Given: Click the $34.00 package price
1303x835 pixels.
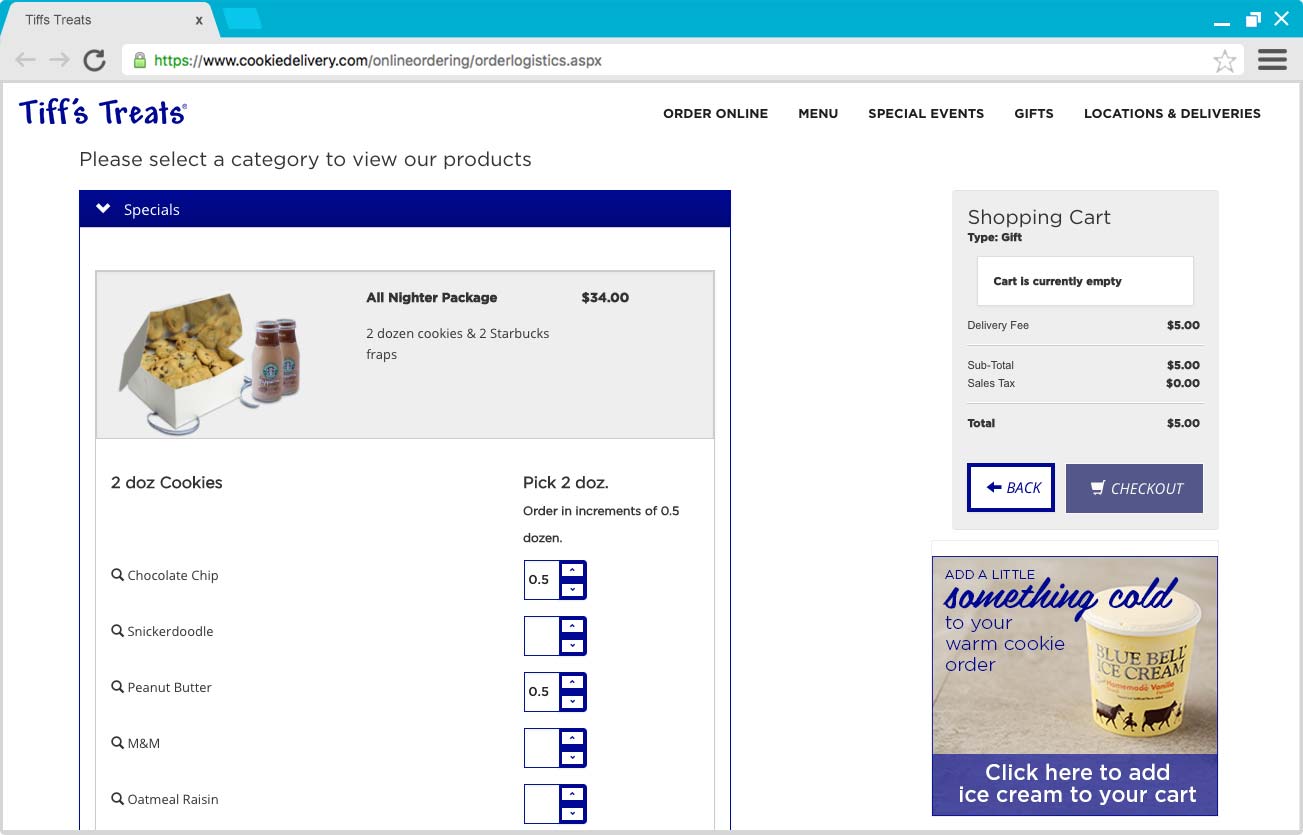Looking at the screenshot, I should (x=605, y=297).
